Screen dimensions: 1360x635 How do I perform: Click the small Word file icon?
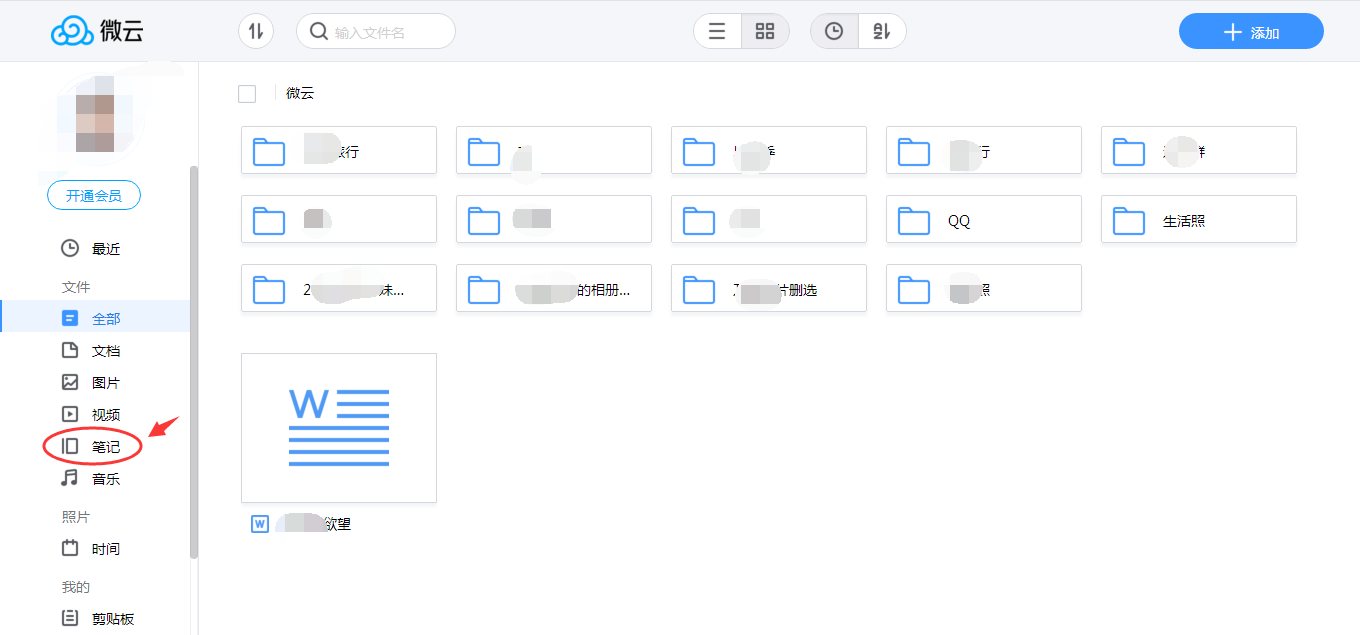(260, 523)
